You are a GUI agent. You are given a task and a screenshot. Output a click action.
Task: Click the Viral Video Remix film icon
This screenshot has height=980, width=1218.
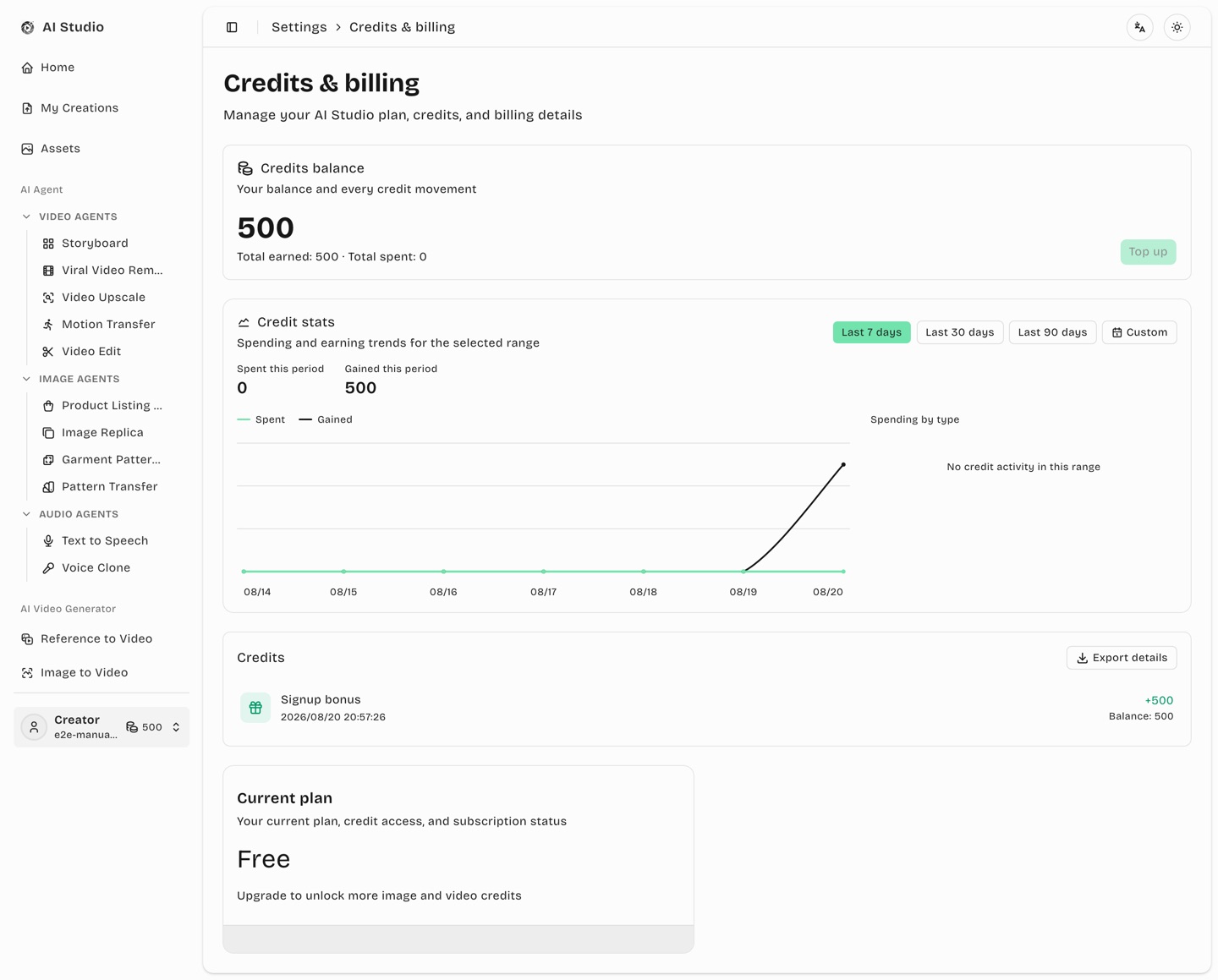coord(48,271)
